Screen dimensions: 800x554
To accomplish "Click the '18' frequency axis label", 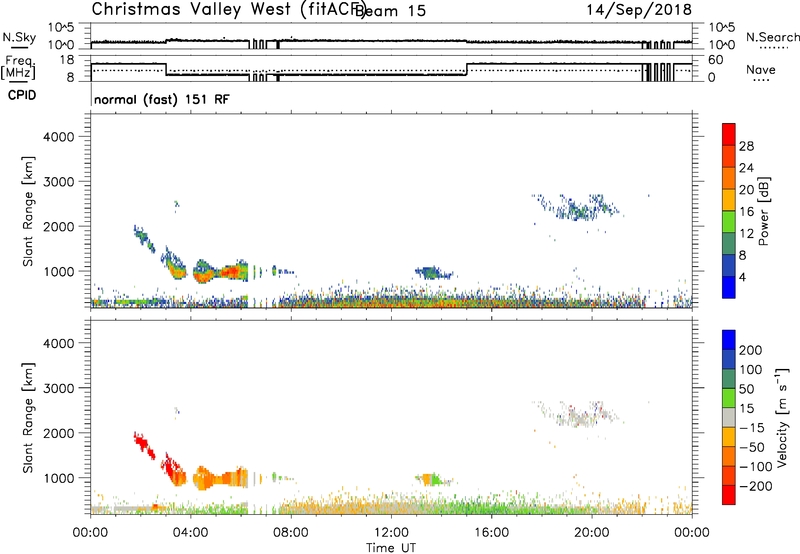I will (66, 60).
